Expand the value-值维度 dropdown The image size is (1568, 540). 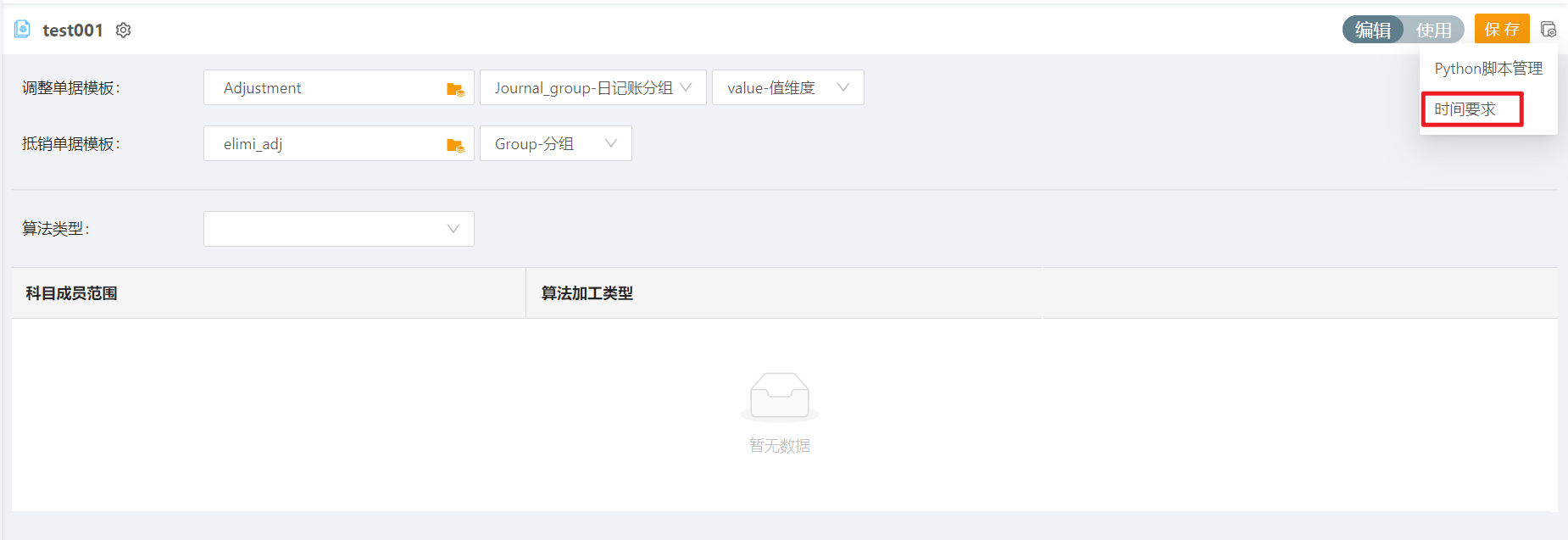[x=788, y=87]
